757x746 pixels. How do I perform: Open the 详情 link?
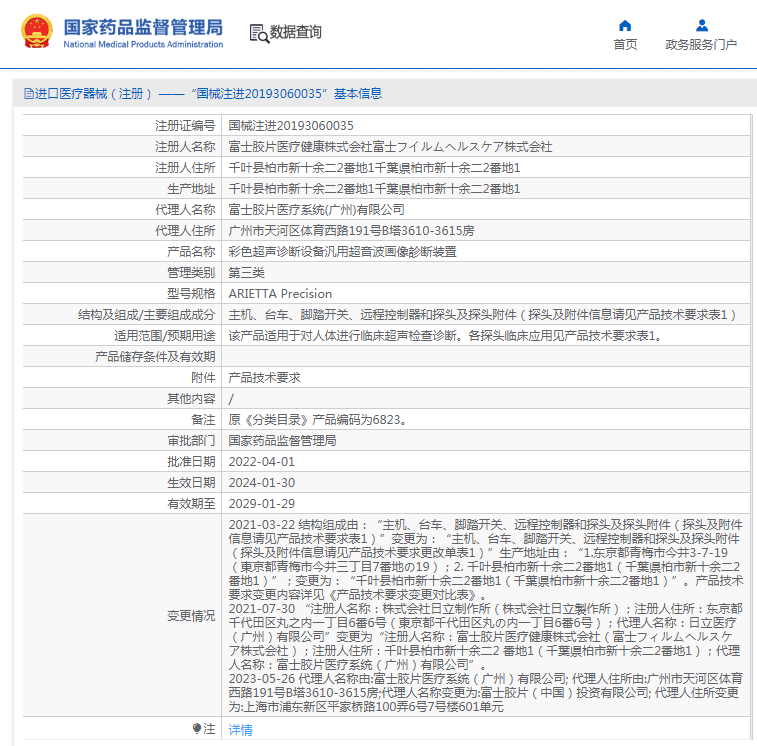tap(240, 730)
